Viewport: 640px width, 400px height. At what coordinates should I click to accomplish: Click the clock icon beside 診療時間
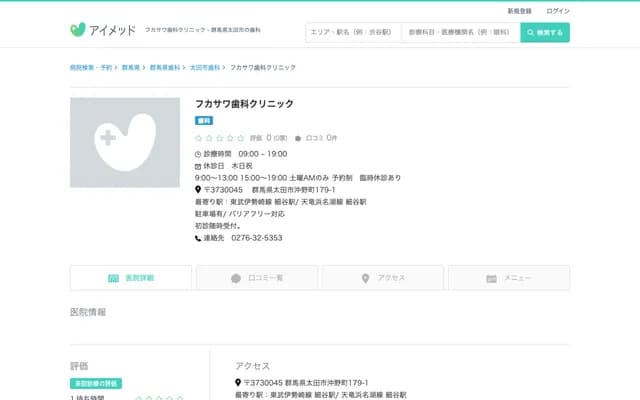tap(198, 154)
